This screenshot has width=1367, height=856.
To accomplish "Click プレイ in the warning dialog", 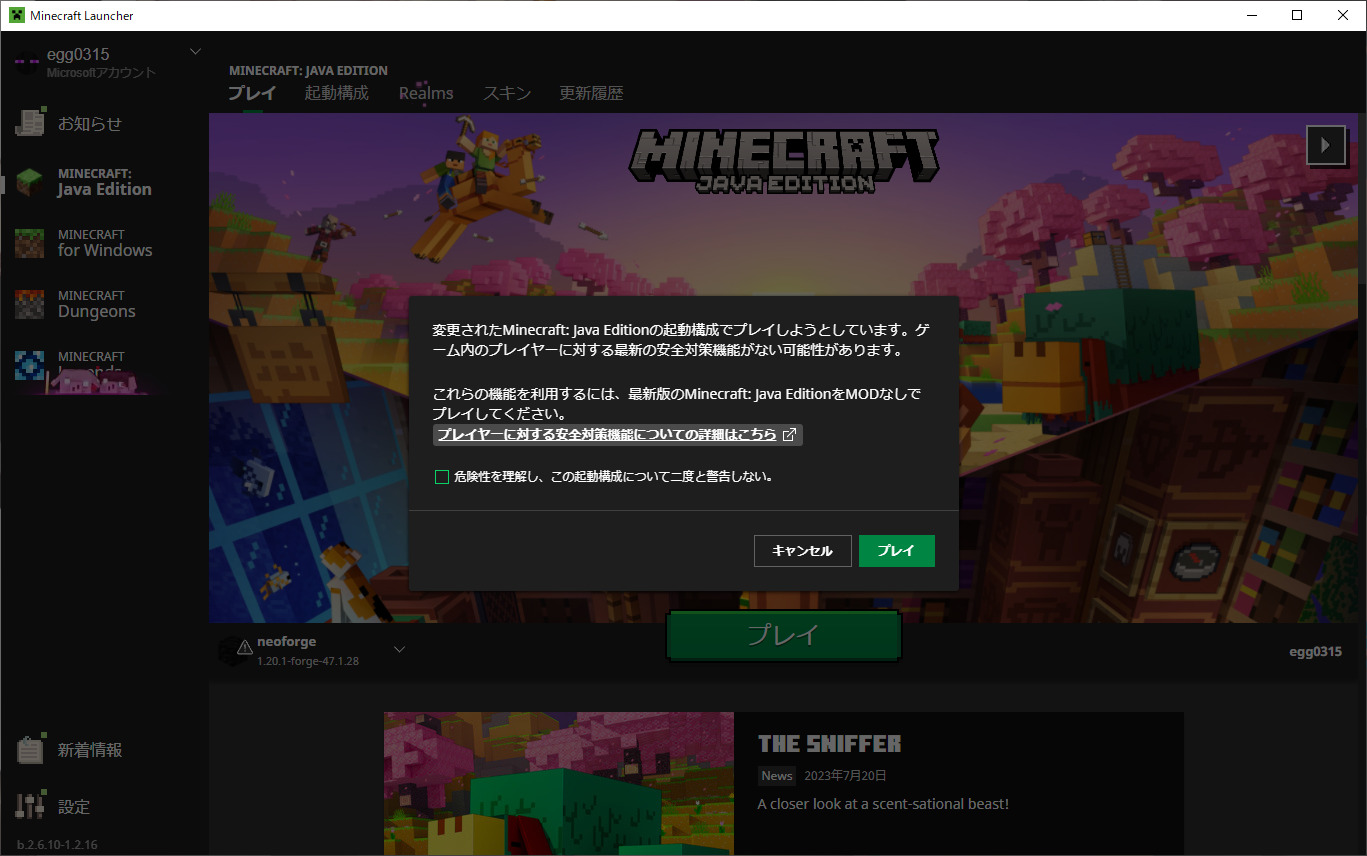I will tap(896, 550).
